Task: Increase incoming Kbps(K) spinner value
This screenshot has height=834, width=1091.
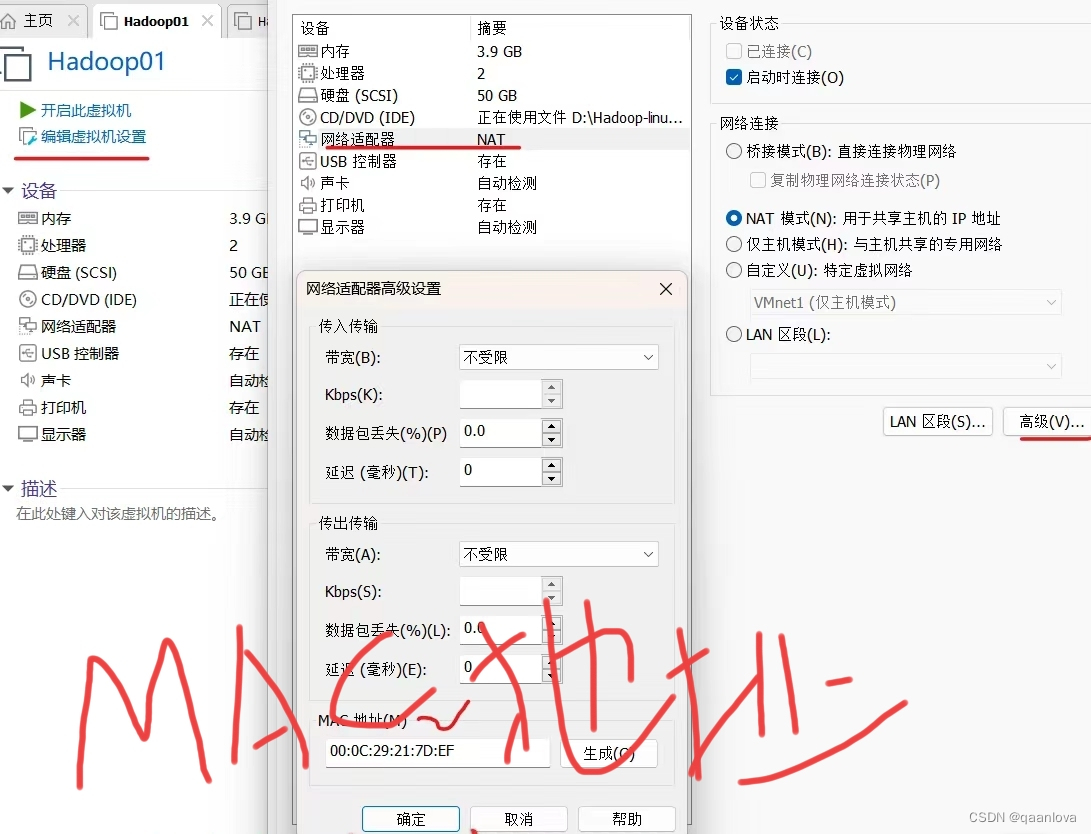Action: click(551, 387)
